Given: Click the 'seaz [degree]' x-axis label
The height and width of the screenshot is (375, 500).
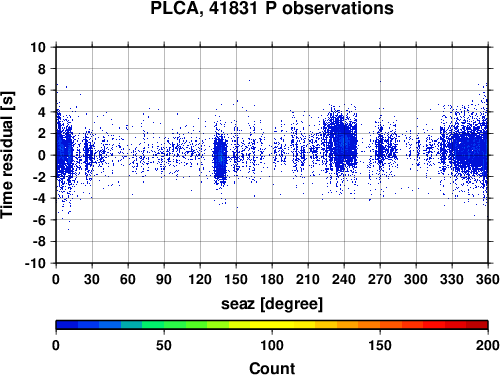Looking at the screenshot, I should [272, 304].
